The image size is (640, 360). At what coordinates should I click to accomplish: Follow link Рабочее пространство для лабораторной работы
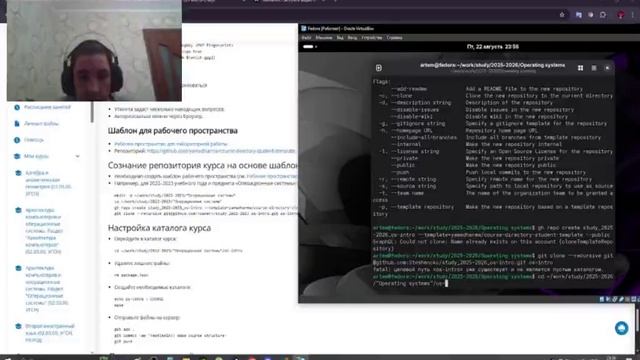[171, 144]
